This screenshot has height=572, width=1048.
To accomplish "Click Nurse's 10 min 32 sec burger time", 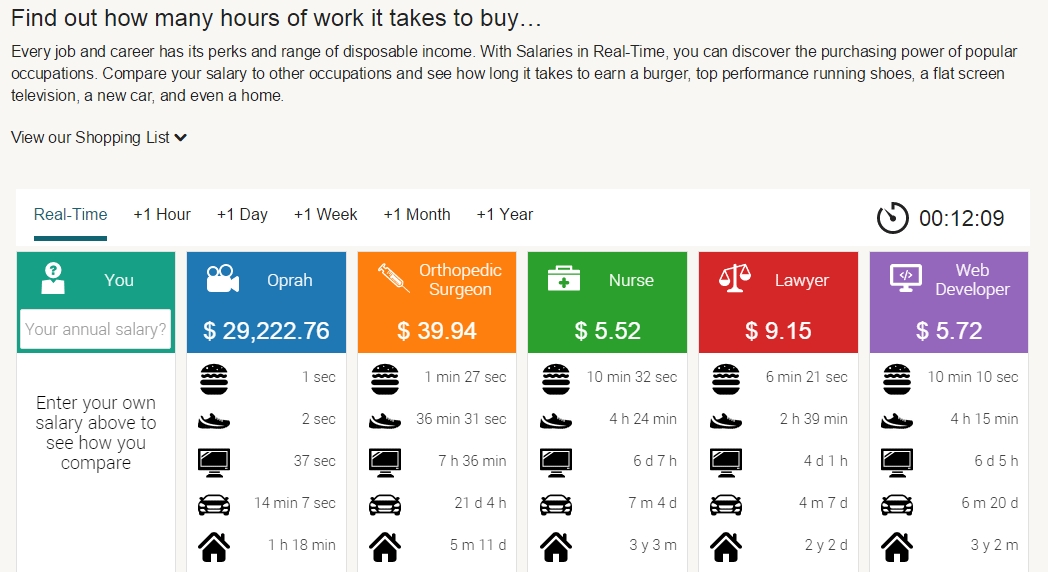I will coord(632,377).
